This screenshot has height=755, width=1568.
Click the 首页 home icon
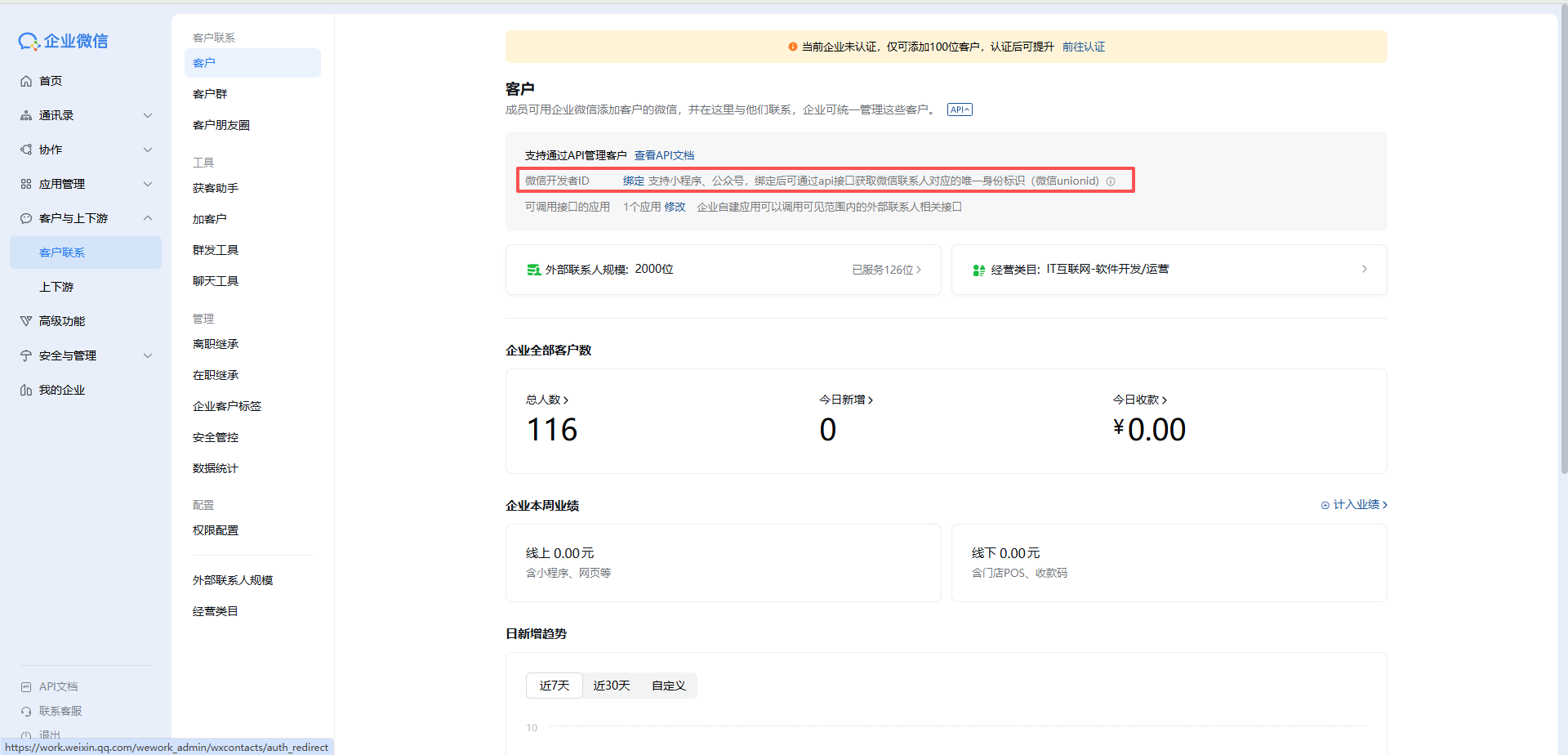[x=26, y=81]
